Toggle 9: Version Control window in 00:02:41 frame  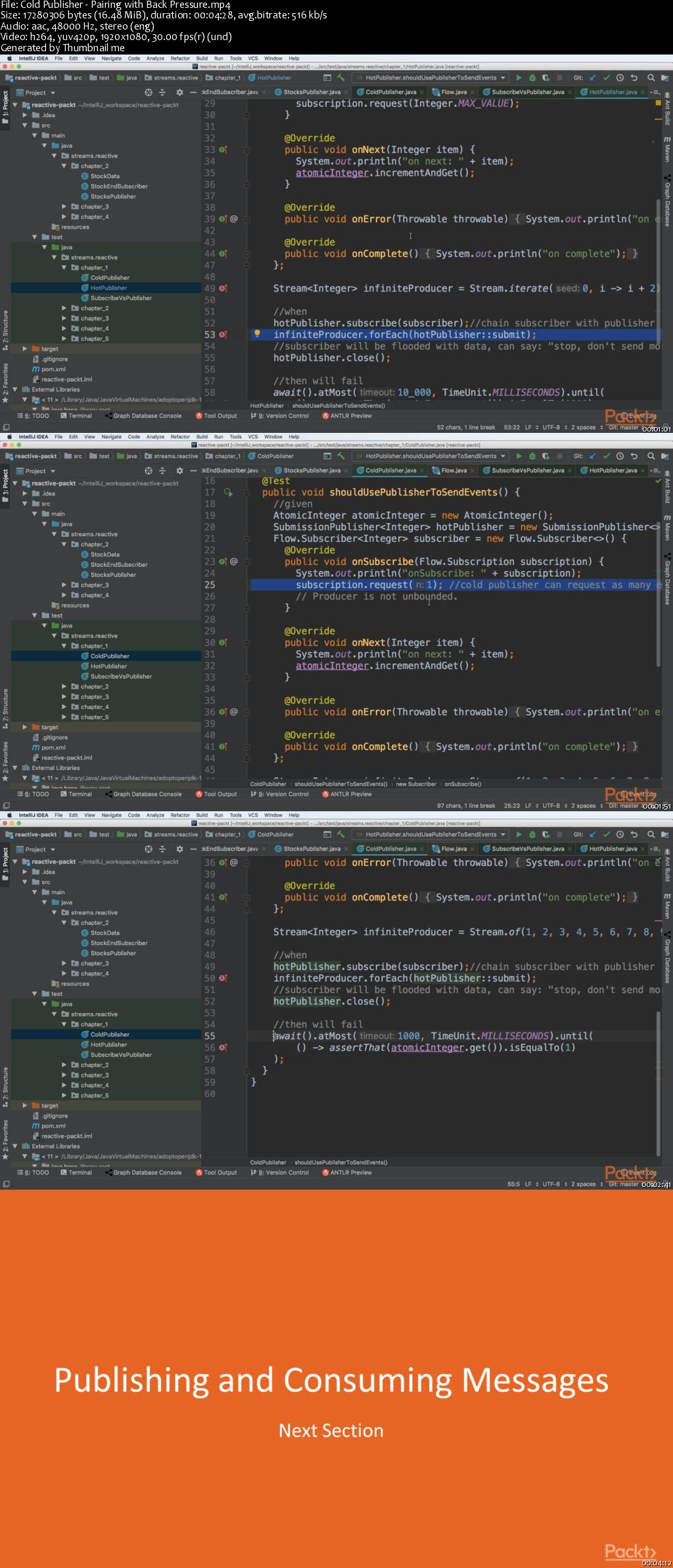pyautogui.click(x=279, y=1173)
